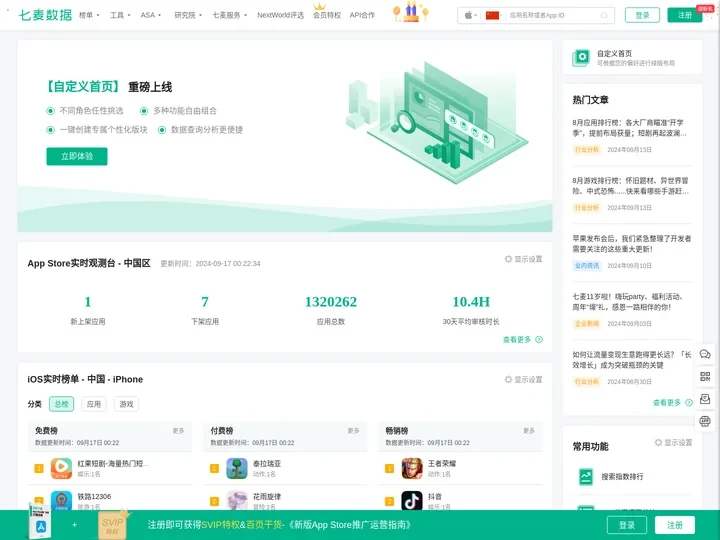Open the 铁路12306 app icon
Screen dimensions: 720x540
pos(61,501)
